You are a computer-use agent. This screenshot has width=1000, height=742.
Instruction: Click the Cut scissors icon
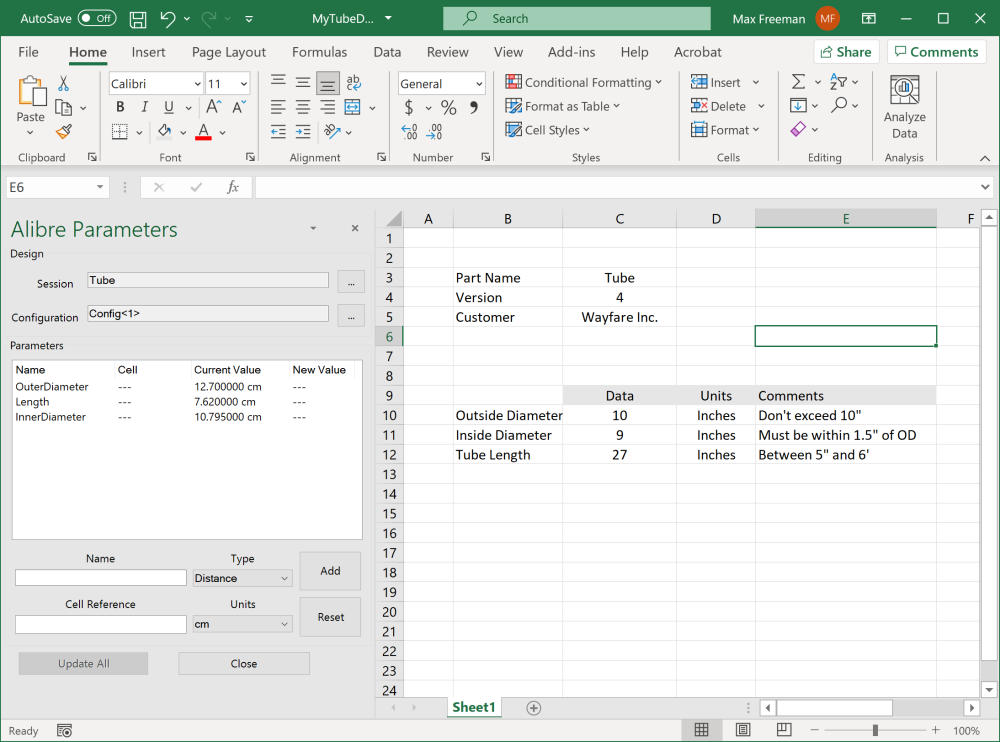[x=64, y=83]
